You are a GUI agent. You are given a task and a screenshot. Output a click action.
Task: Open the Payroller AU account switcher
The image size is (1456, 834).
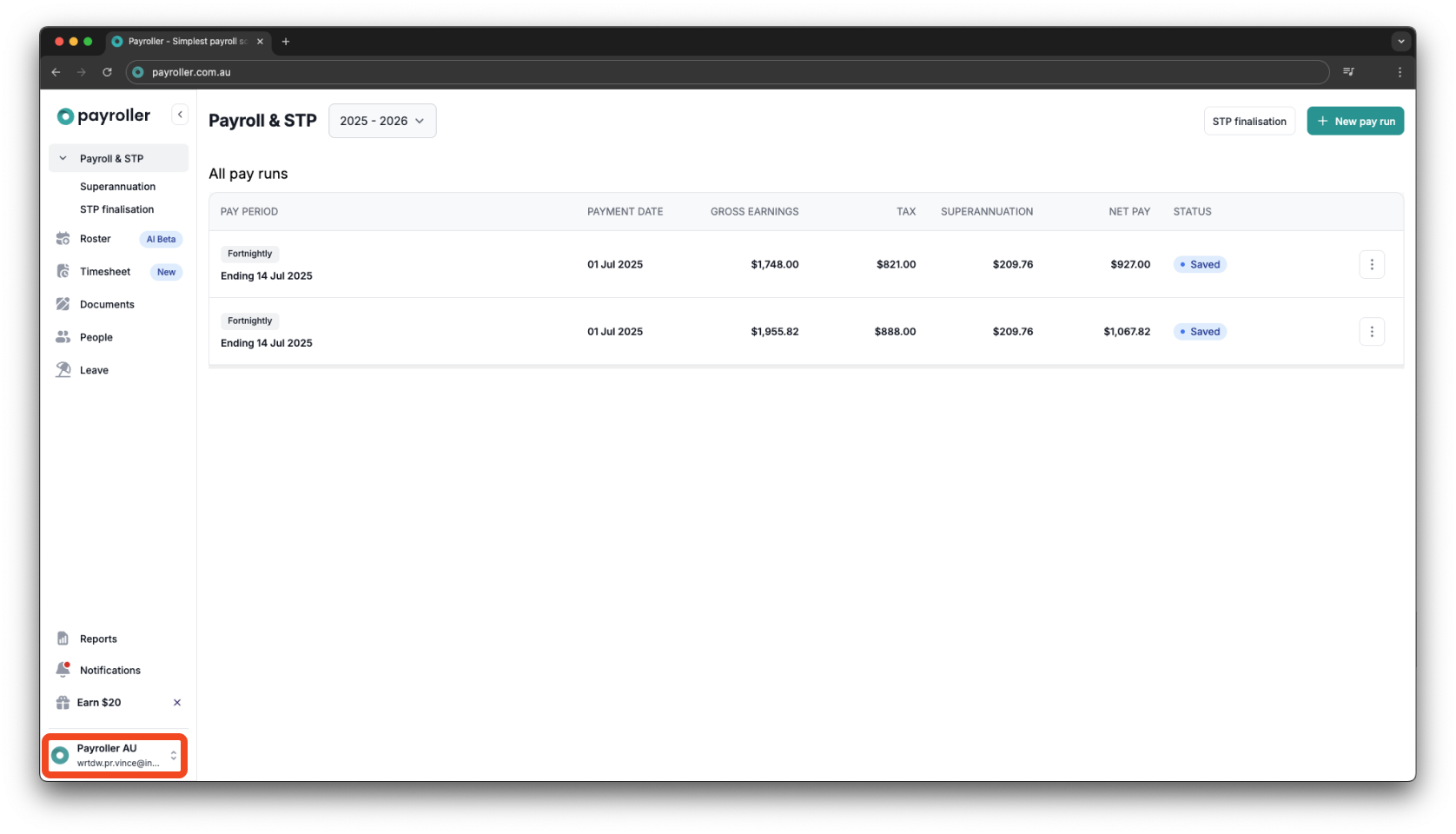pos(115,756)
